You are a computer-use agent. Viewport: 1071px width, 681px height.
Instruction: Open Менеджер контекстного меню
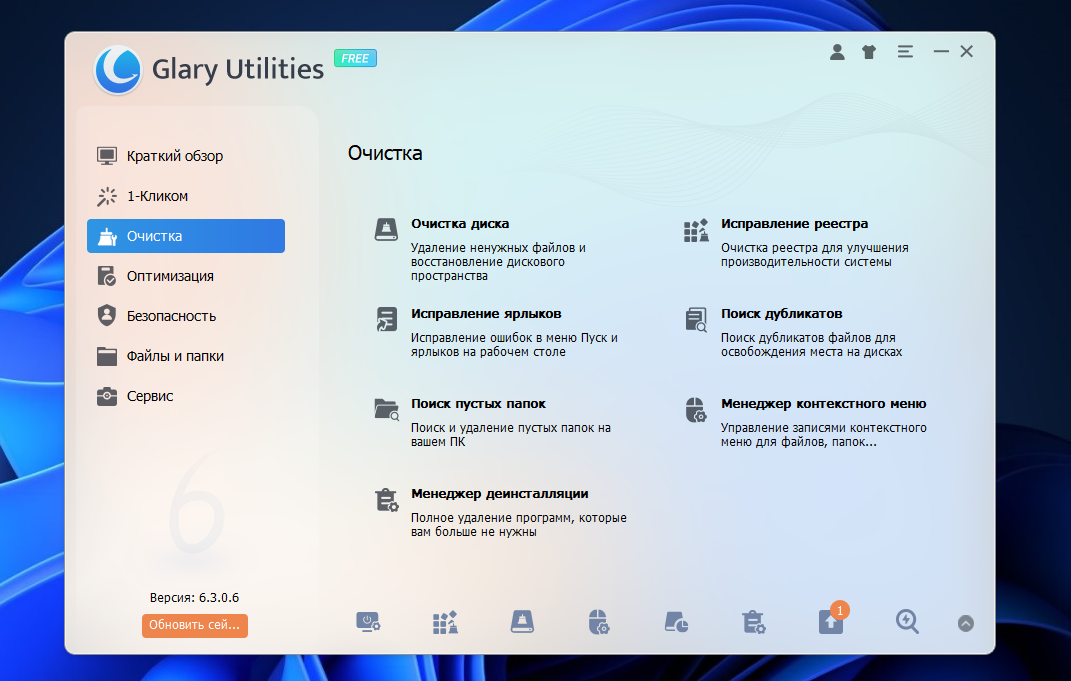(x=824, y=404)
